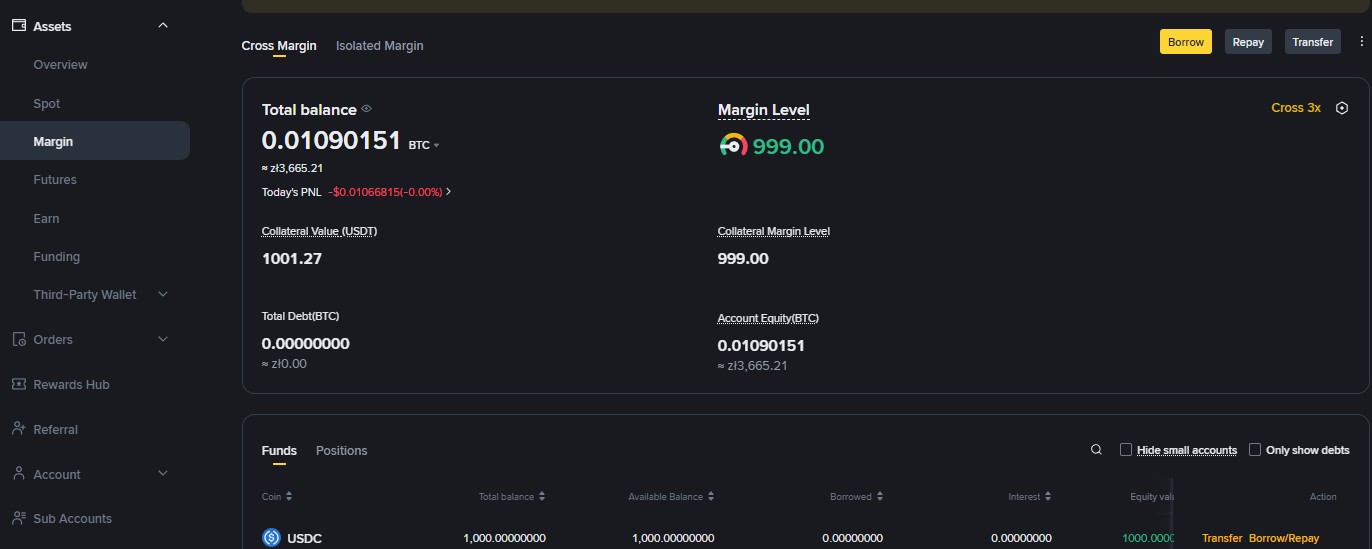Open the BTC currency unit dropdown
Viewport: 1372px width, 549px height.
pos(424,145)
